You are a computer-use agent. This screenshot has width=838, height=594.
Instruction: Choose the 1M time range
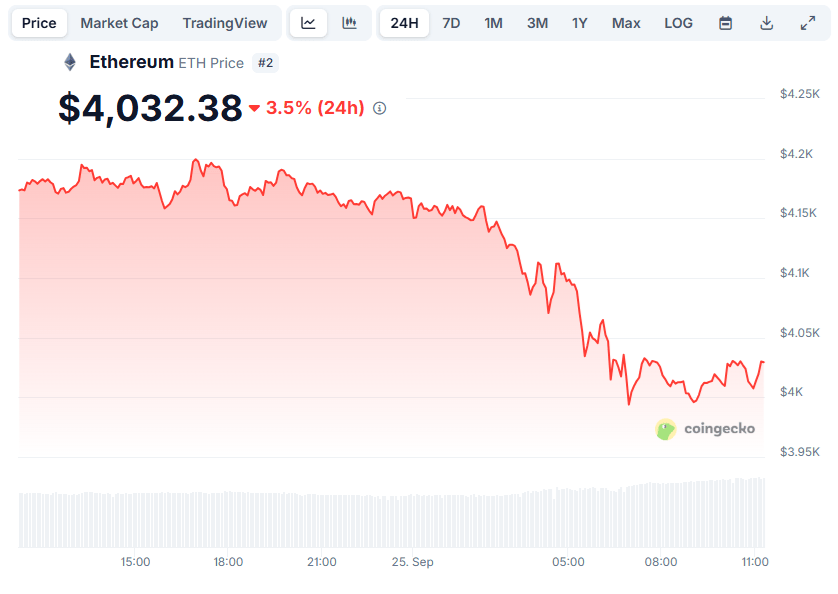pyautogui.click(x=493, y=23)
